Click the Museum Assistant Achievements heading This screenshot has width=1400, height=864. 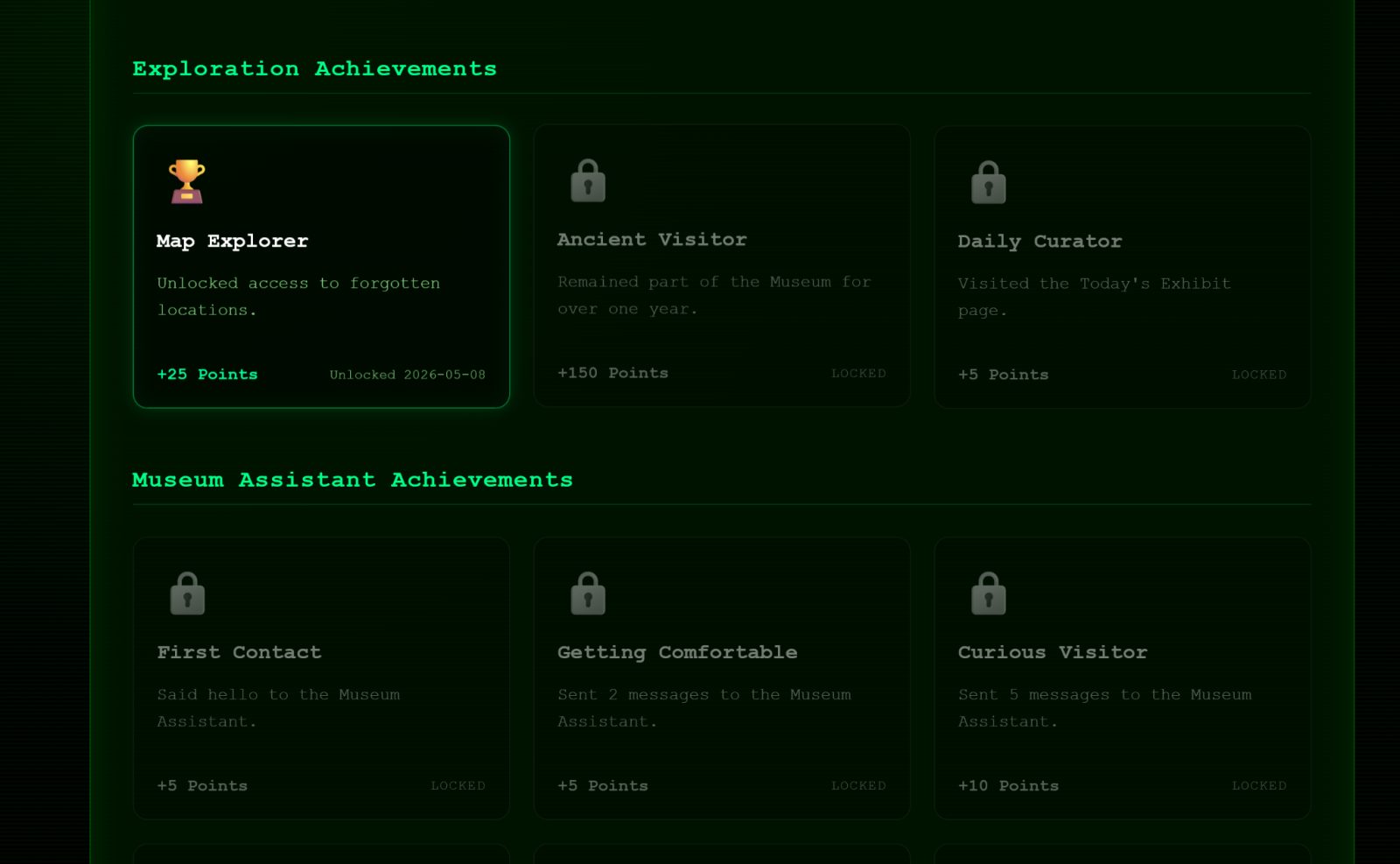353,480
